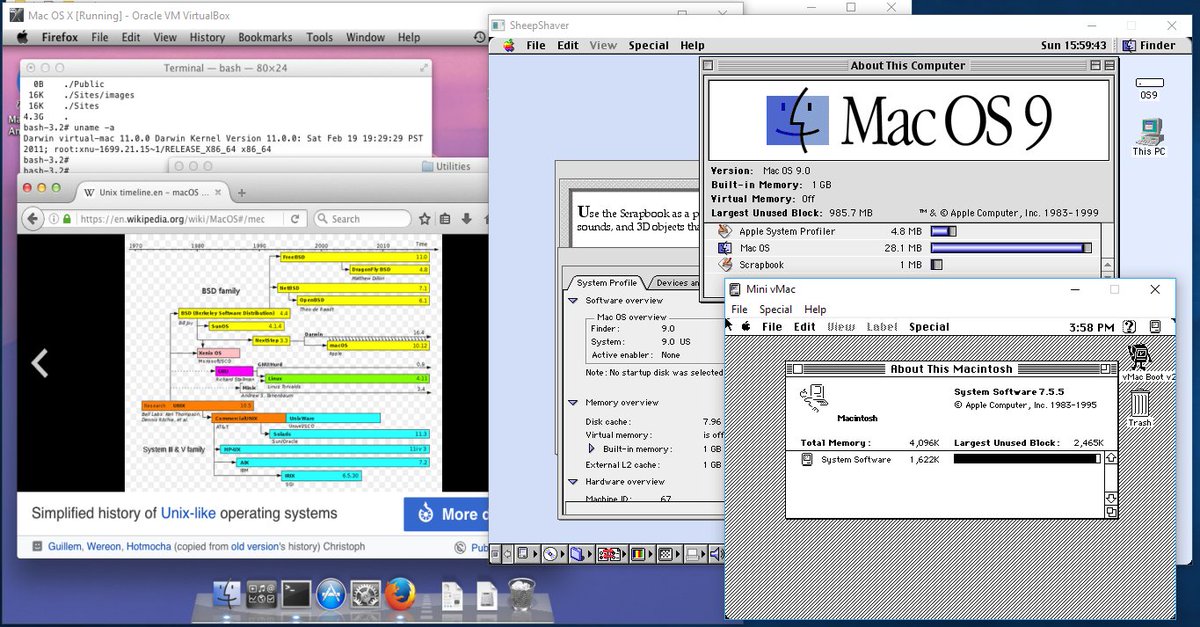Expand the Built-in memory disclosure triangle
This screenshot has width=1200, height=627.
(592, 449)
